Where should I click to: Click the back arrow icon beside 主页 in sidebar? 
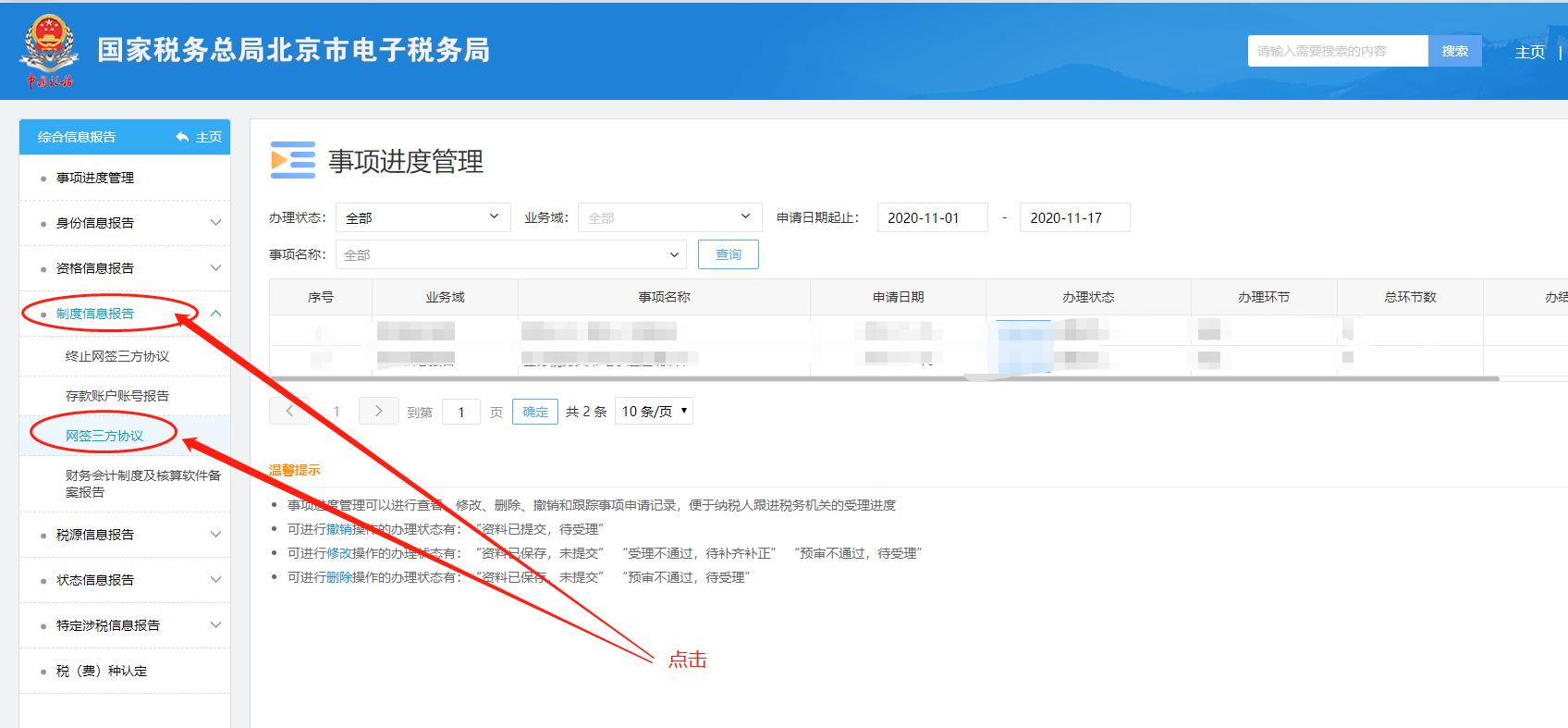click(182, 137)
